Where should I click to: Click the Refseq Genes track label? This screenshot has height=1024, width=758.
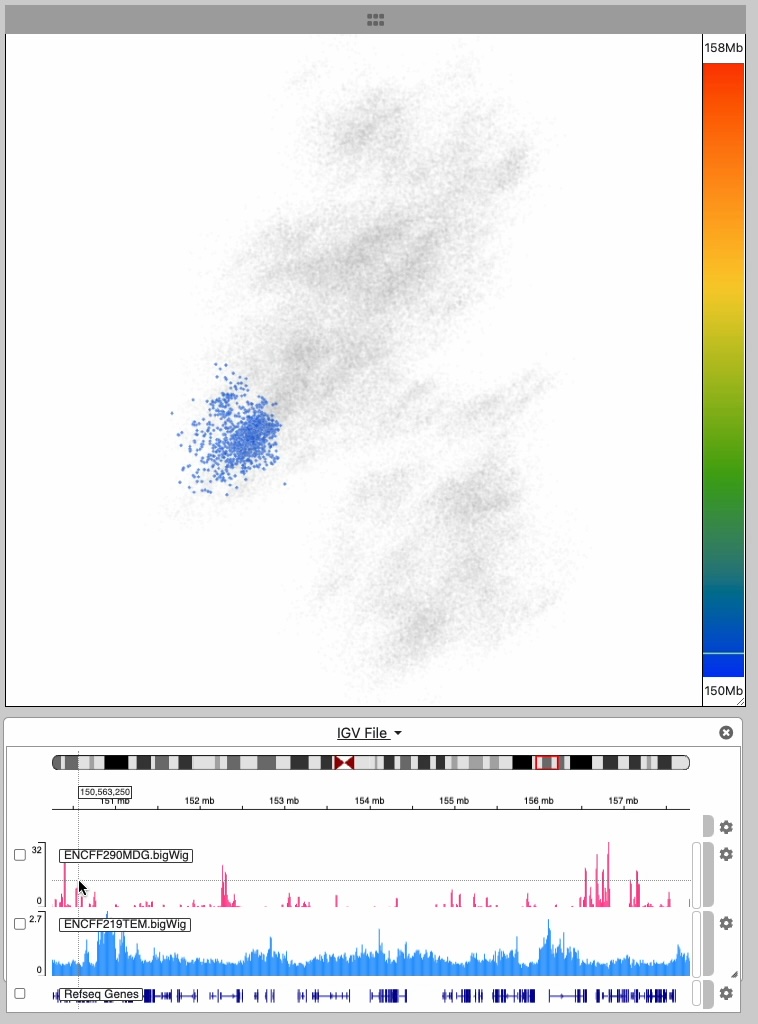(x=101, y=994)
